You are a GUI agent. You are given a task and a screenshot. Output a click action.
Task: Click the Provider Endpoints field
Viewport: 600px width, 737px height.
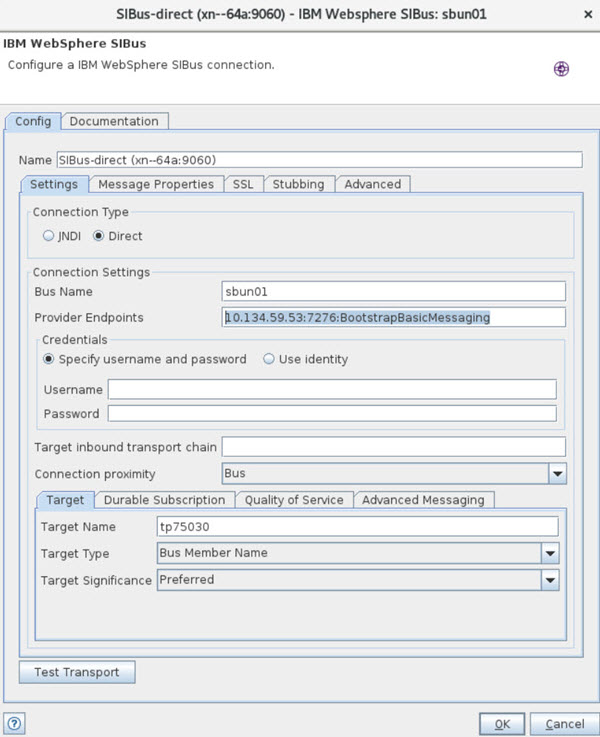point(394,318)
